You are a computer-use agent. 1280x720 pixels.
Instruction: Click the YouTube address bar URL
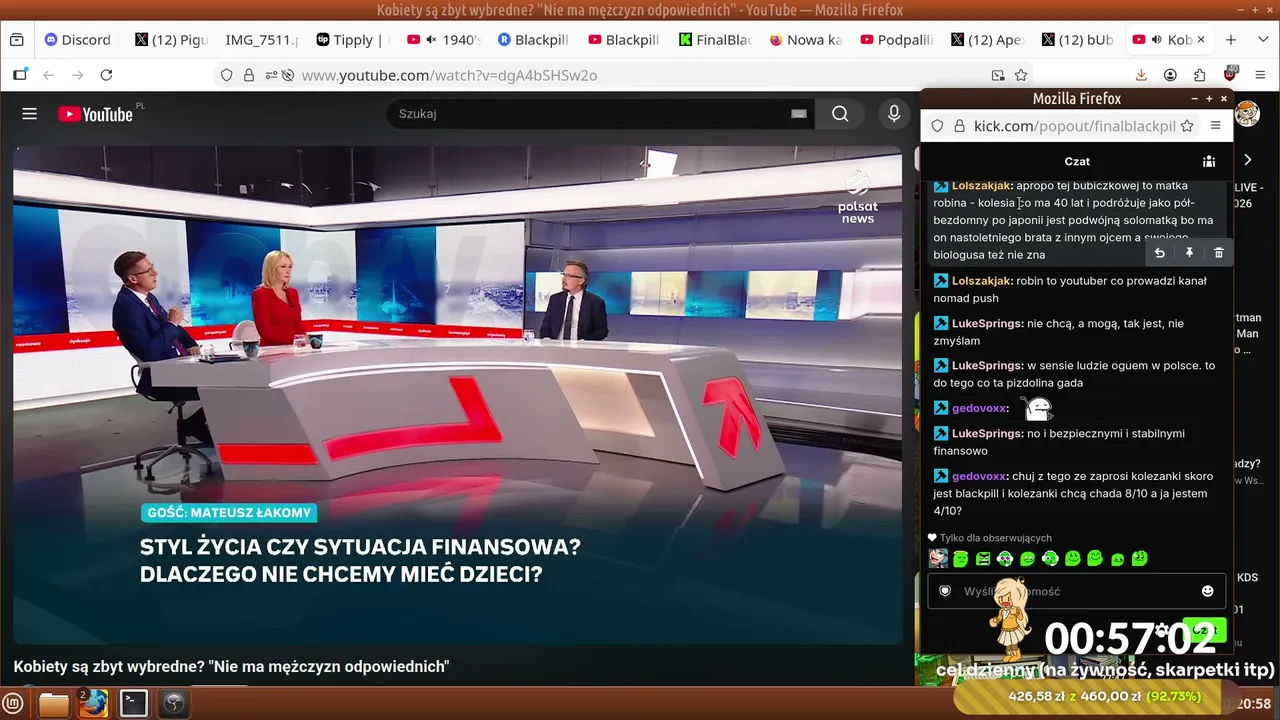pos(449,75)
